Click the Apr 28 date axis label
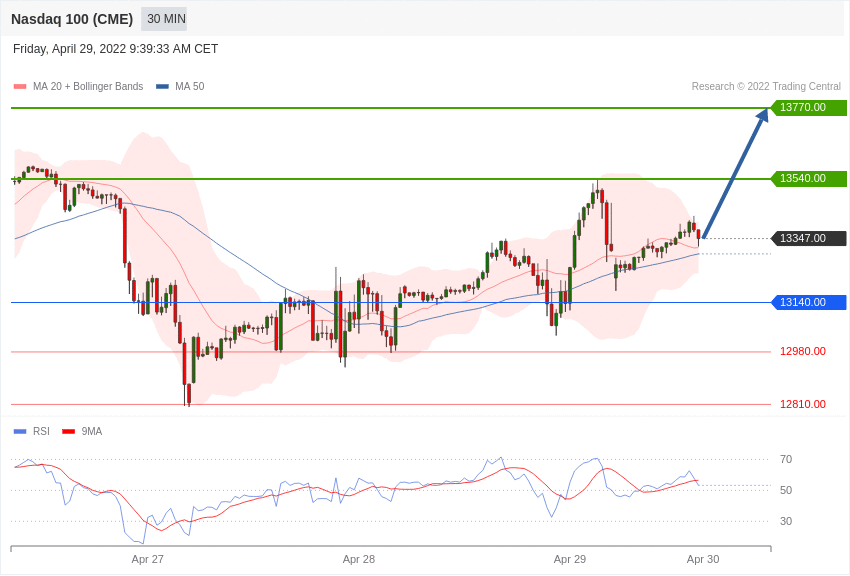Screen dimensions: 850x576 click(x=359, y=559)
